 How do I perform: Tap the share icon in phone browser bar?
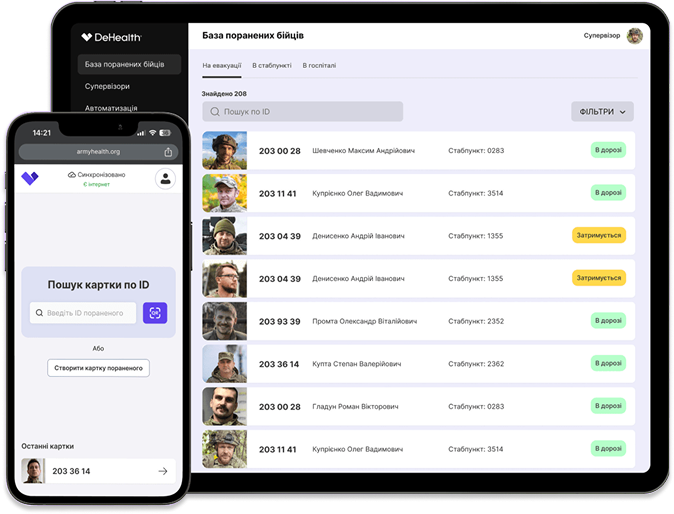[168, 152]
